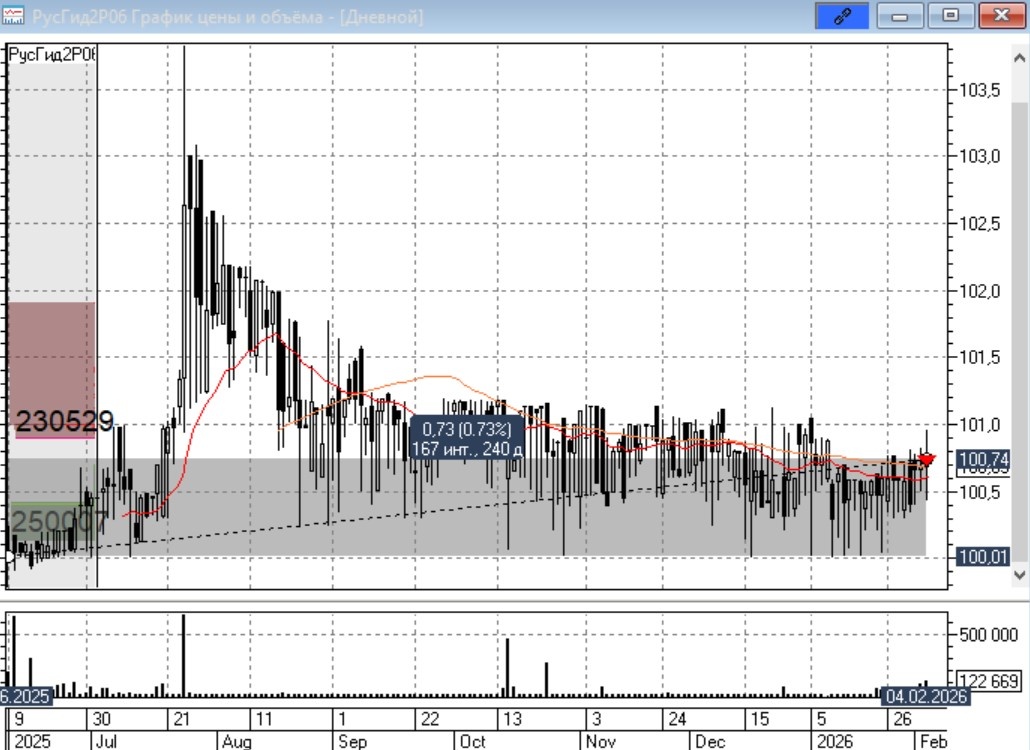
Task: Click the Jul month label on time axis
Action: pyautogui.click(x=106, y=741)
